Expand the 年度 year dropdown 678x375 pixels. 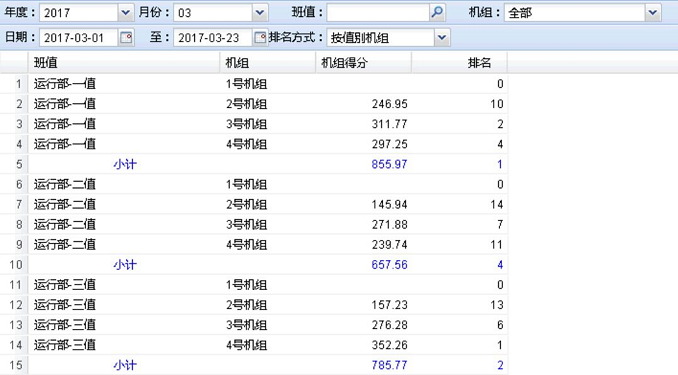coord(125,13)
